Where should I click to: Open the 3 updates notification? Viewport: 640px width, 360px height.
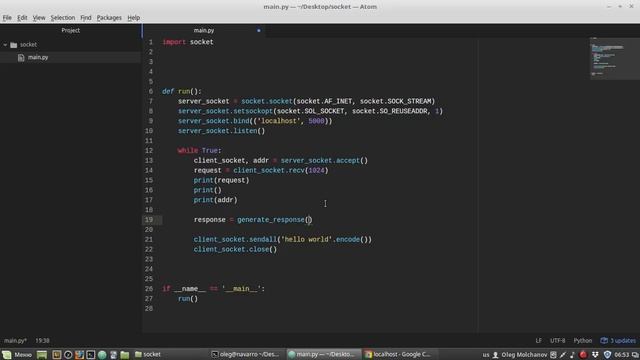(618, 340)
